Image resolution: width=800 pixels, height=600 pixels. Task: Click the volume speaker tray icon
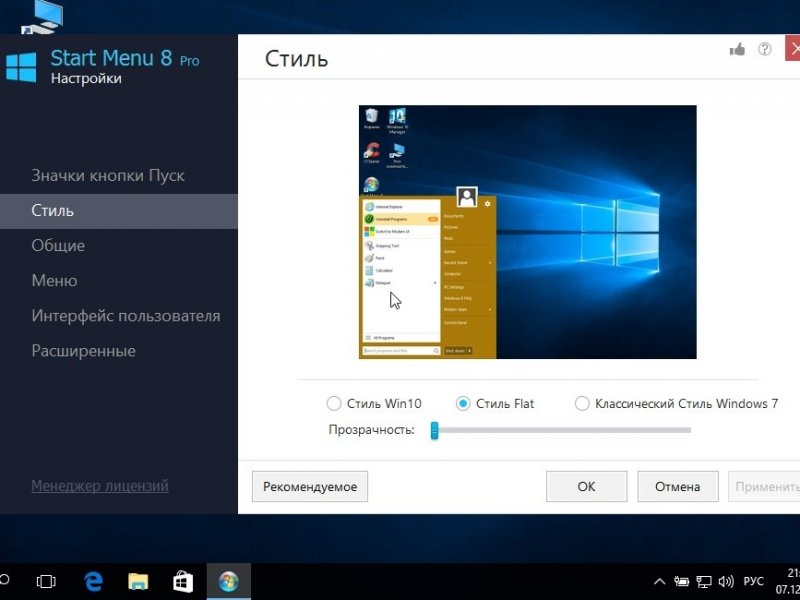pos(726,581)
